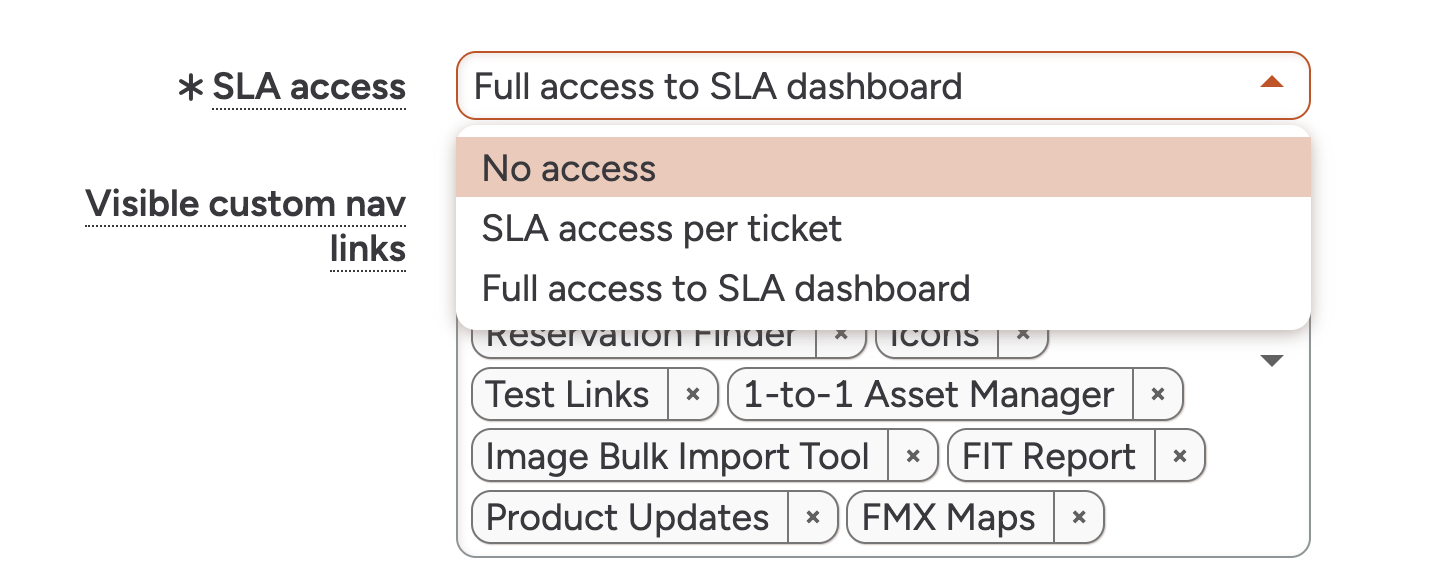Remove the Image Bulk Import Tool tag
The width and height of the screenshot is (1442, 584).
912,457
